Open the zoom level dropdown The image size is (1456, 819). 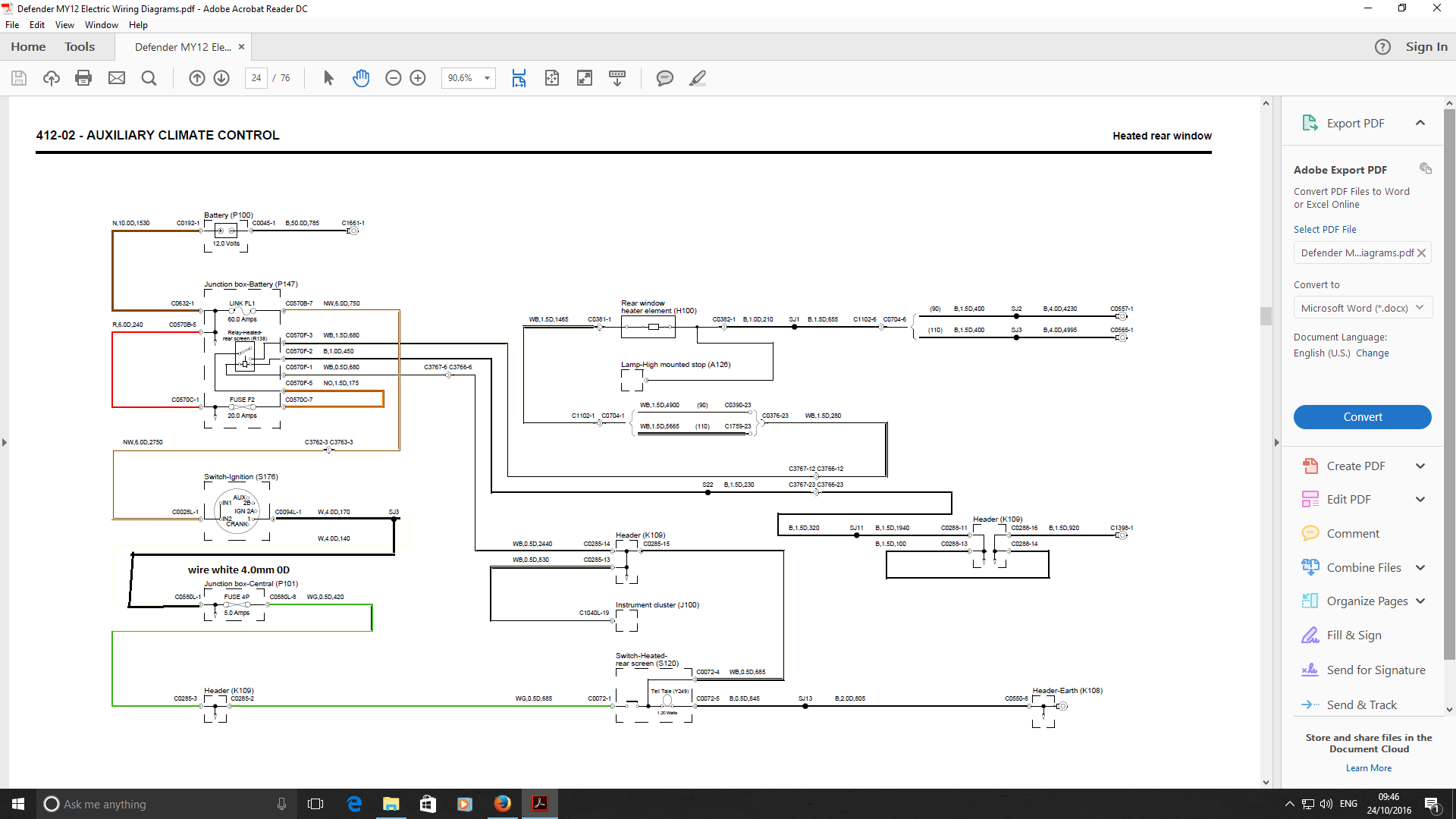(487, 78)
